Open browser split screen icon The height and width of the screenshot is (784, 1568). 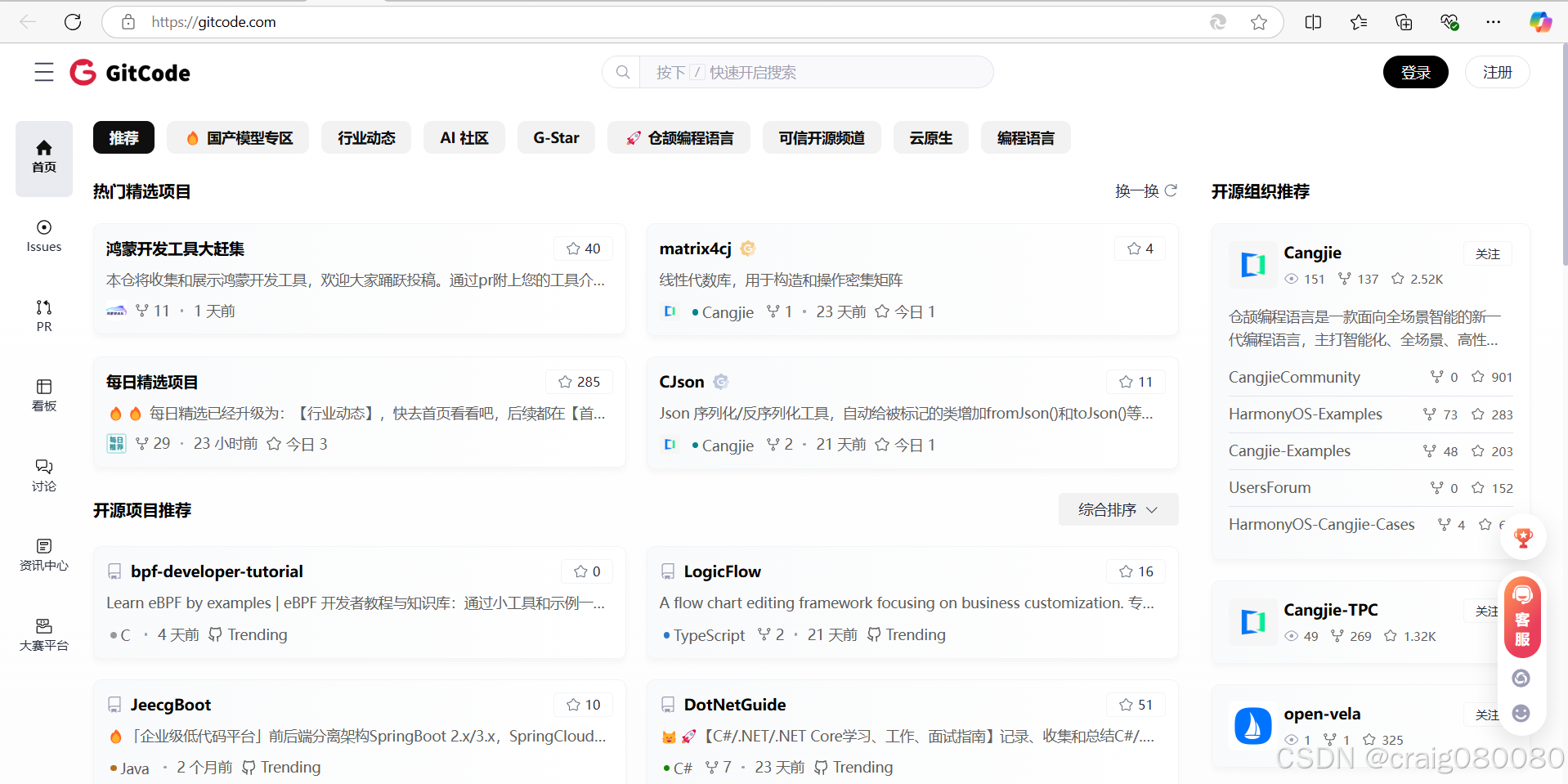(x=1314, y=22)
